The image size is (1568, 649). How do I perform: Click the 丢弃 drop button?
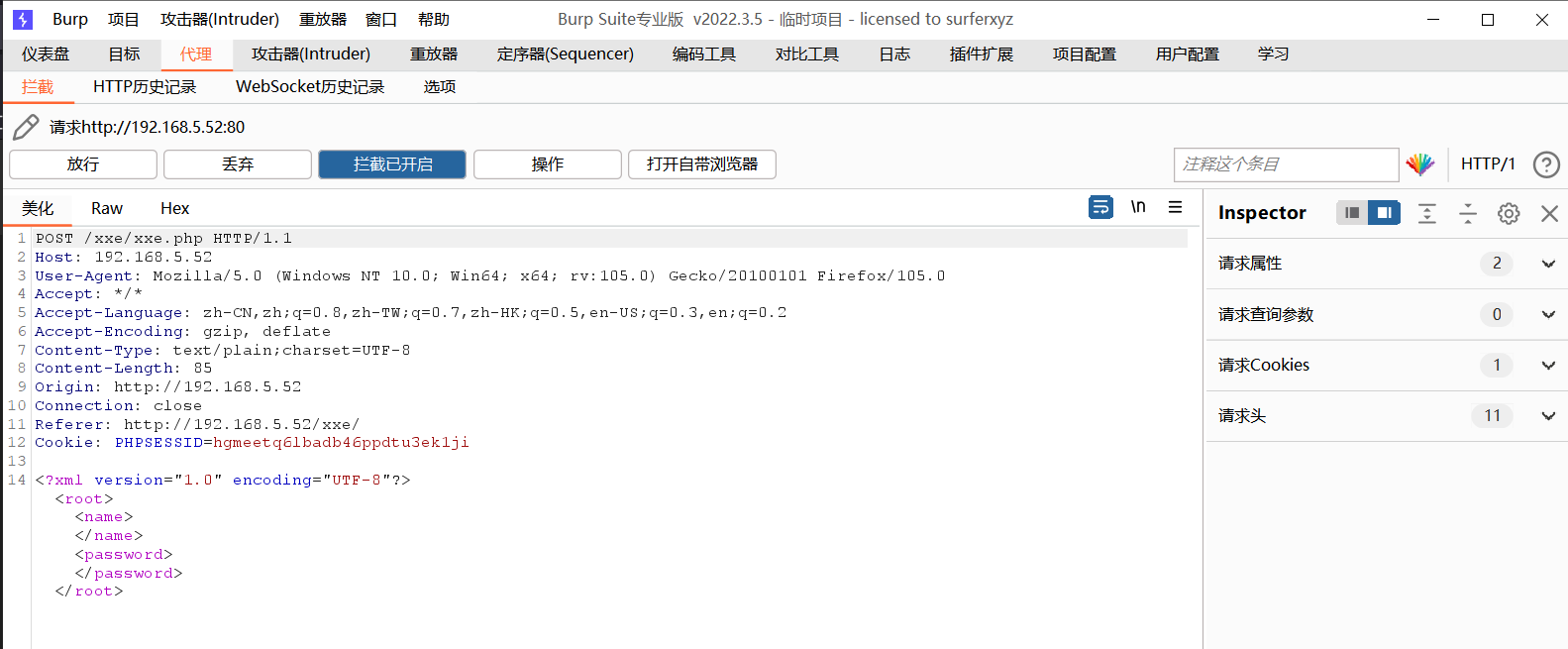coord(238,164)
